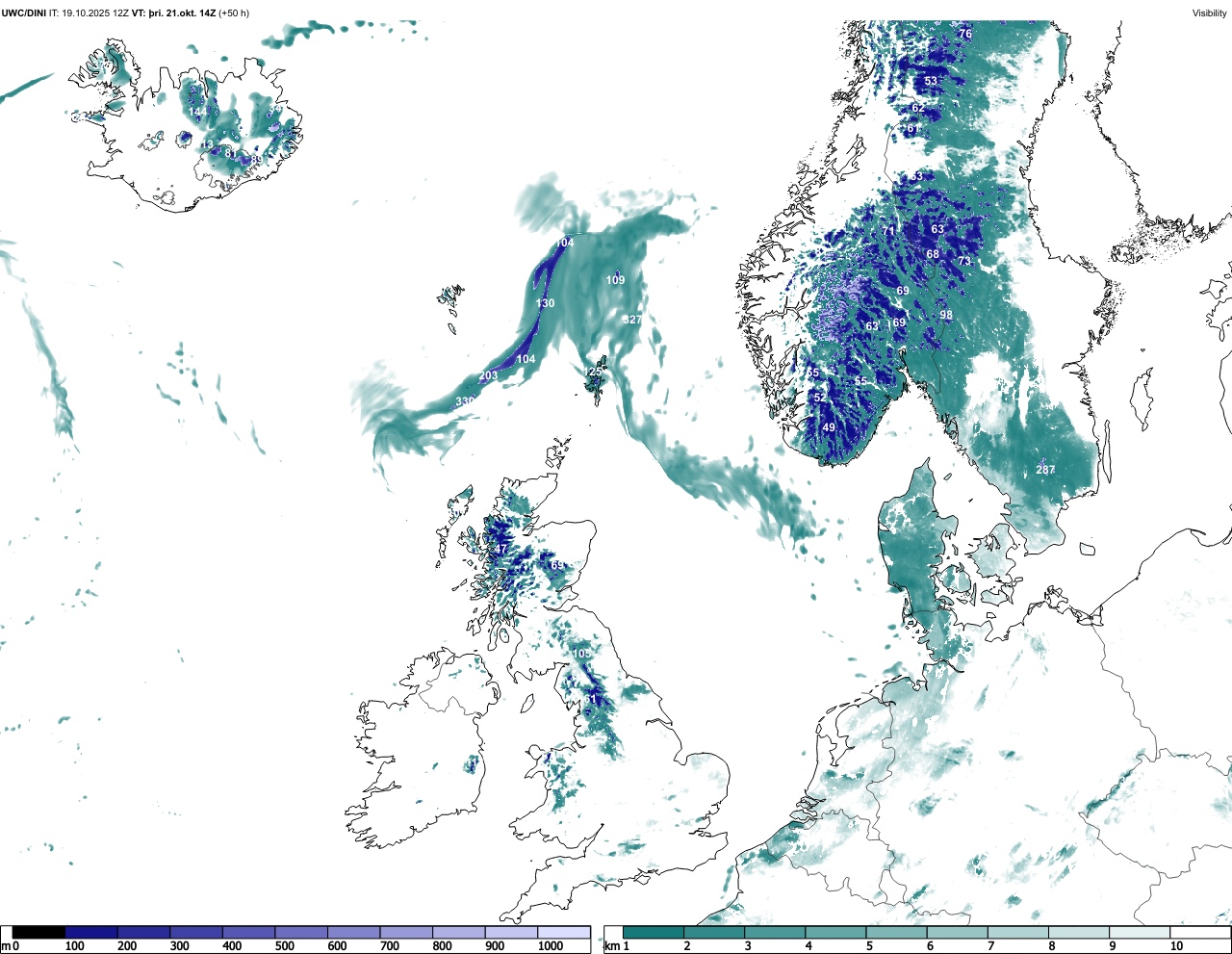Viewport: 1232px width, 954px height.
Task: Click the '14' value over Iceland
Action: click(195, 112)
